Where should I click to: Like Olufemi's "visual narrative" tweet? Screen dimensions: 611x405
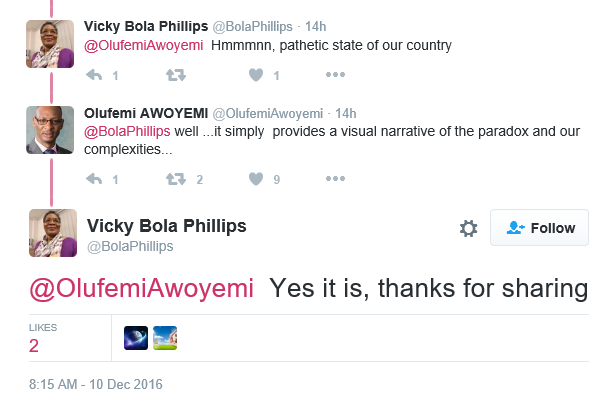[255, 179]
